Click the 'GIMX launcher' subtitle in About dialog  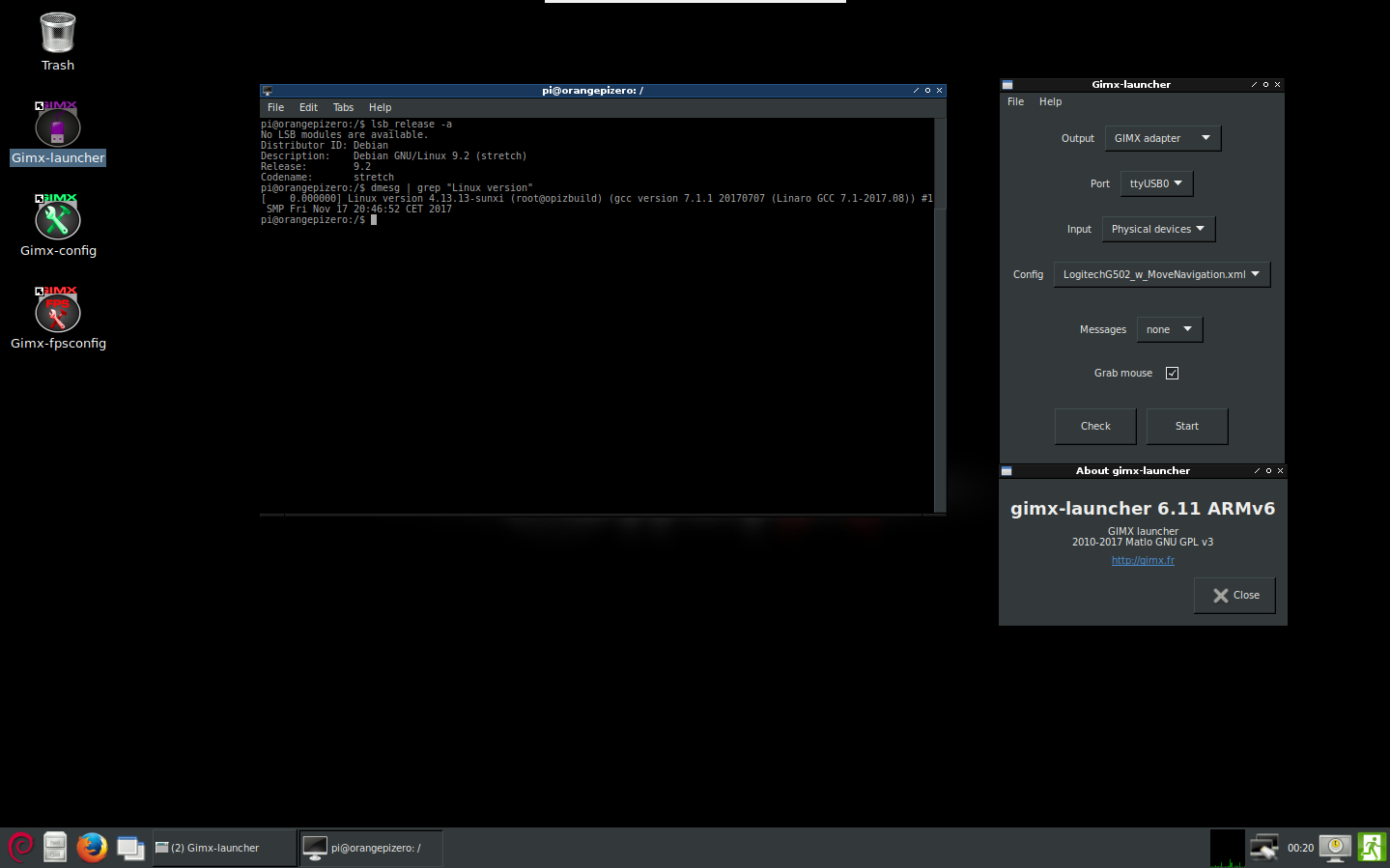click(x=1143, y=531)
